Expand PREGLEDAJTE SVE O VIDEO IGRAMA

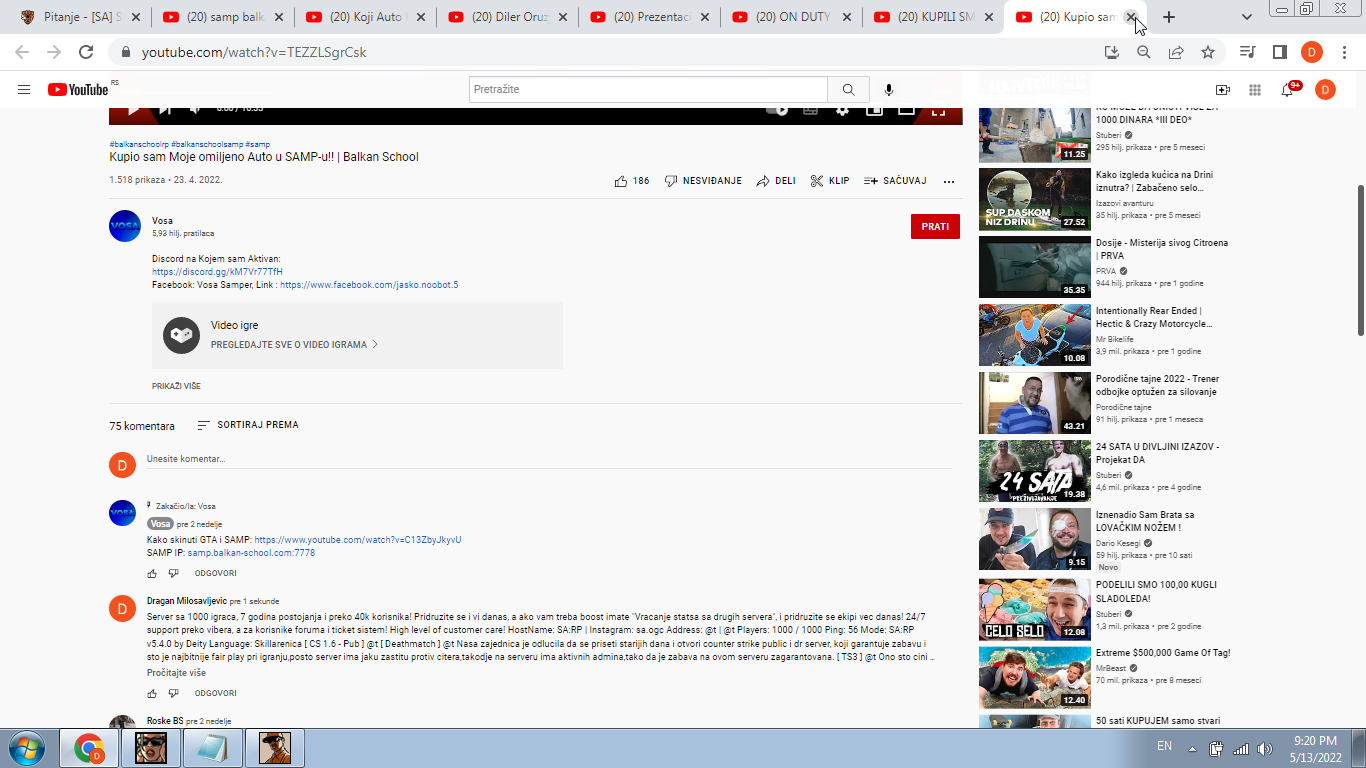294,344
